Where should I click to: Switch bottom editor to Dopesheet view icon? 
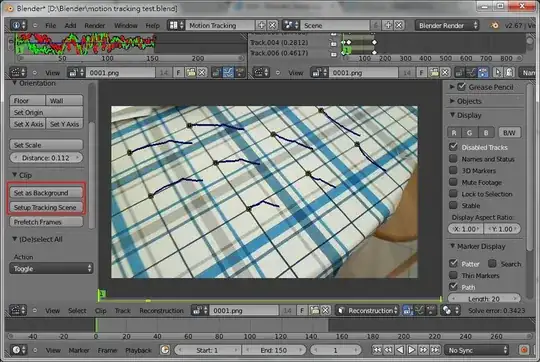point(431,311)
